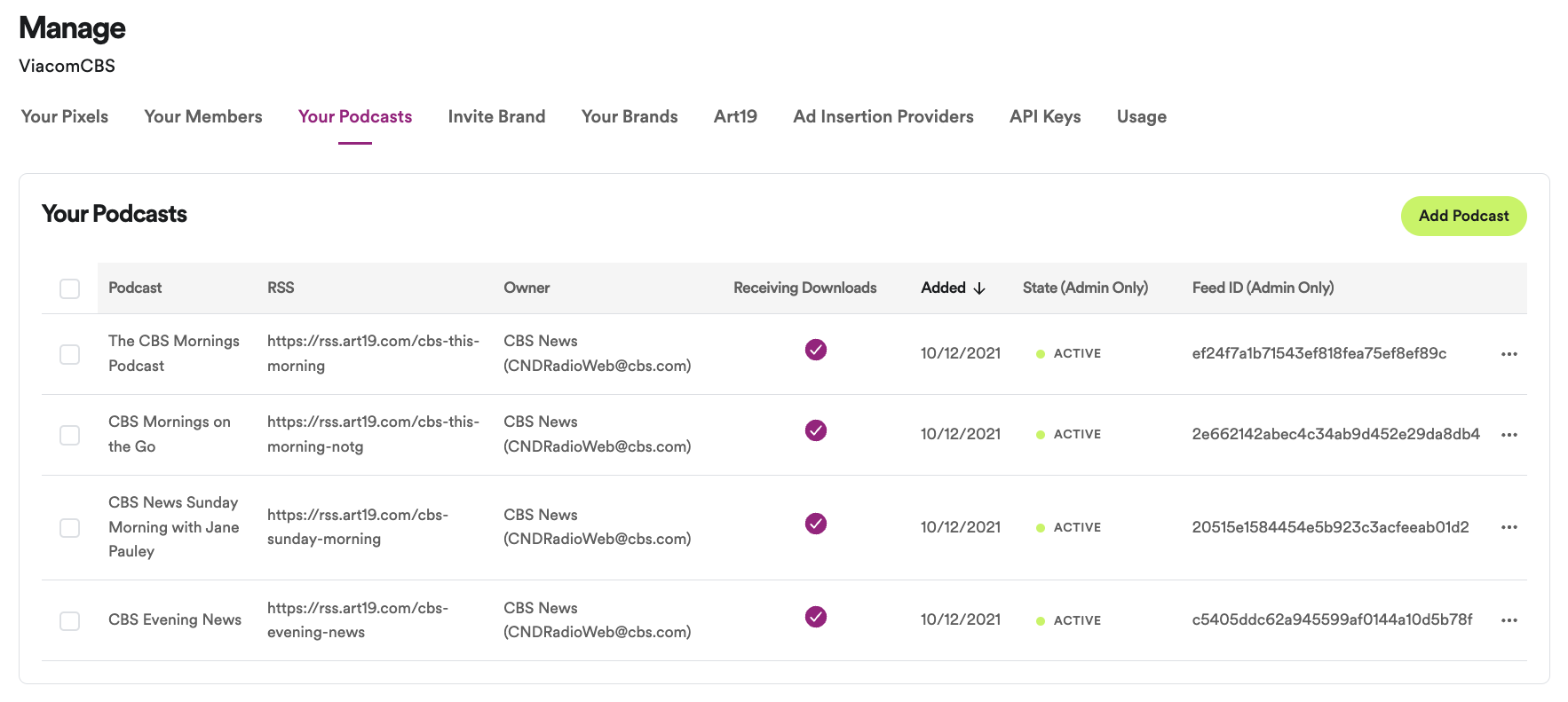Click the cbs-this-morning RSS URL
Image resolution: width=1568 pixels, height=702 pixels.
373,353
